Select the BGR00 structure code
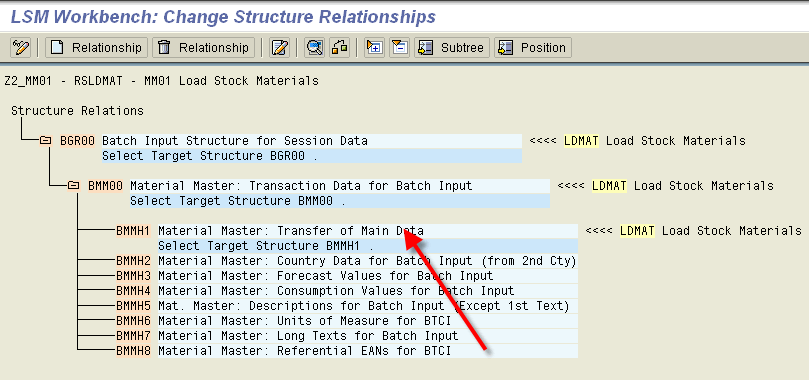Viewport: 809px width, 380px height. pos(77,141)
